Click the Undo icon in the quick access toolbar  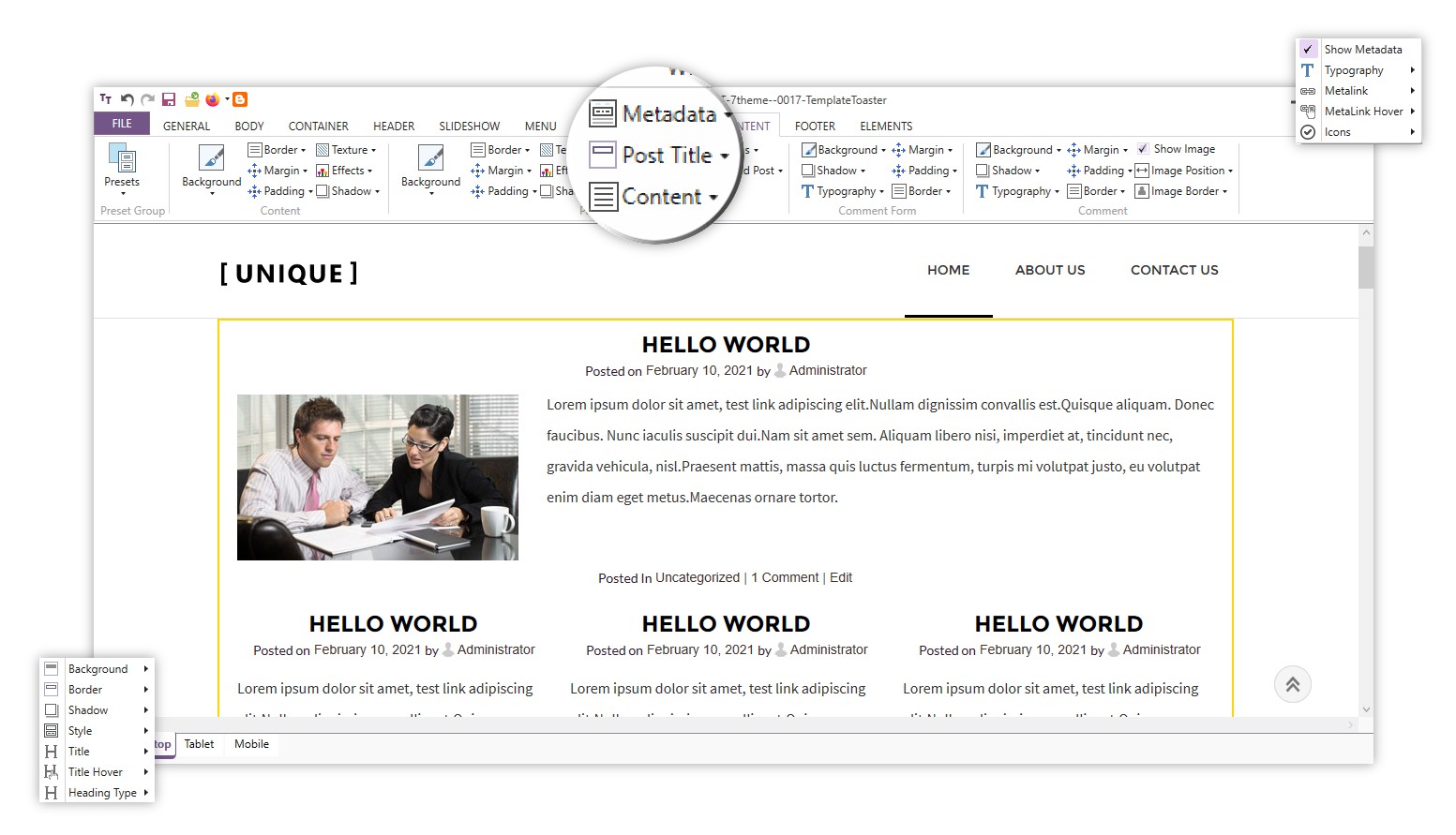click(x=128, y=99)
